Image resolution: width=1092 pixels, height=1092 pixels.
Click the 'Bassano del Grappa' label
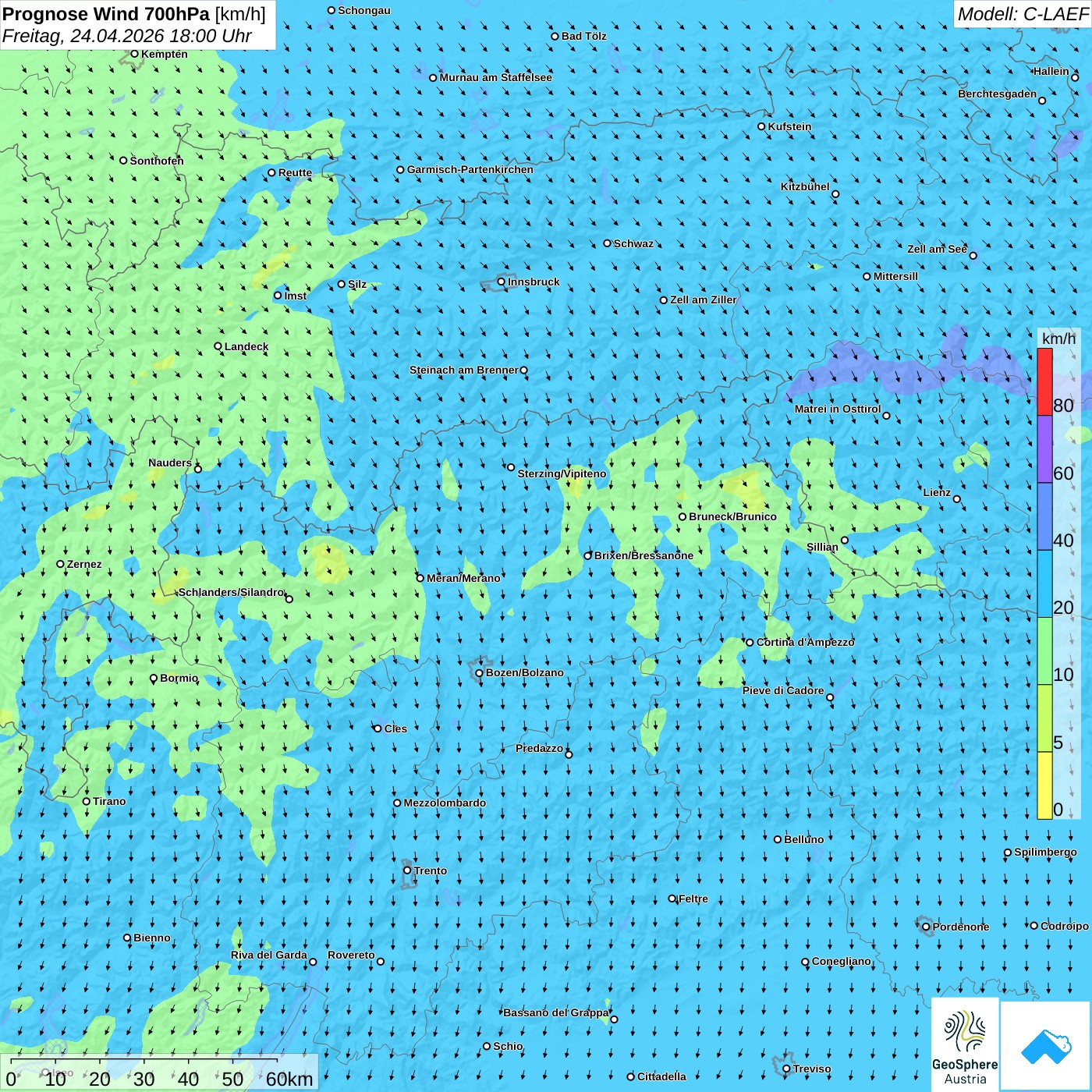click(x=556, y=1012)
